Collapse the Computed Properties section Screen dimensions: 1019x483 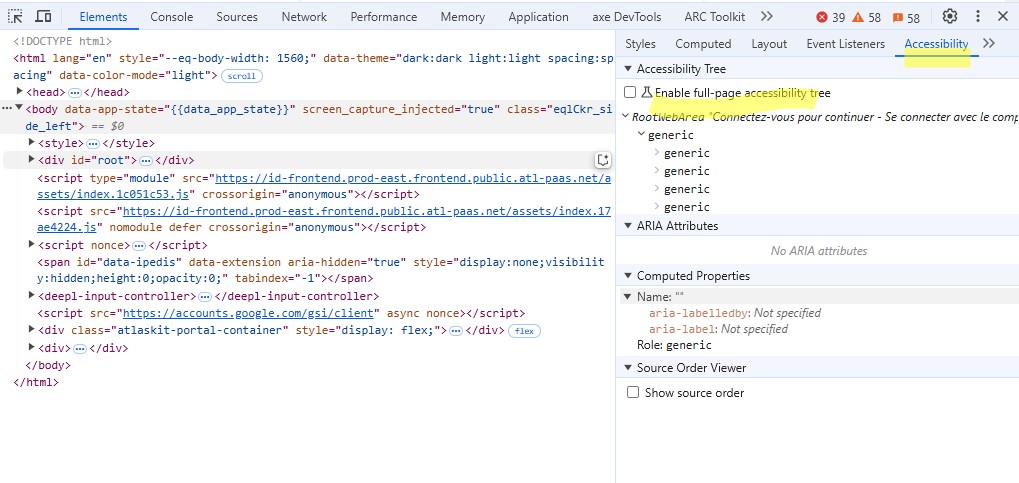click(x=628, y=276)
